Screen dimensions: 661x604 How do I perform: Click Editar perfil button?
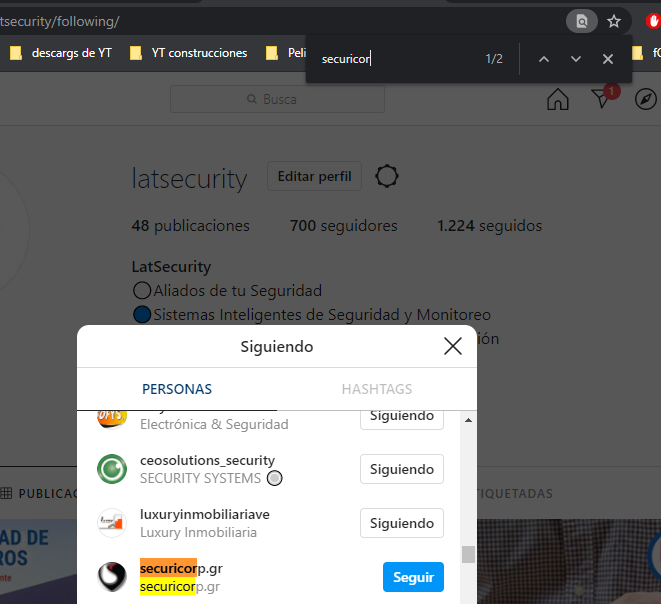coord(314,176)
